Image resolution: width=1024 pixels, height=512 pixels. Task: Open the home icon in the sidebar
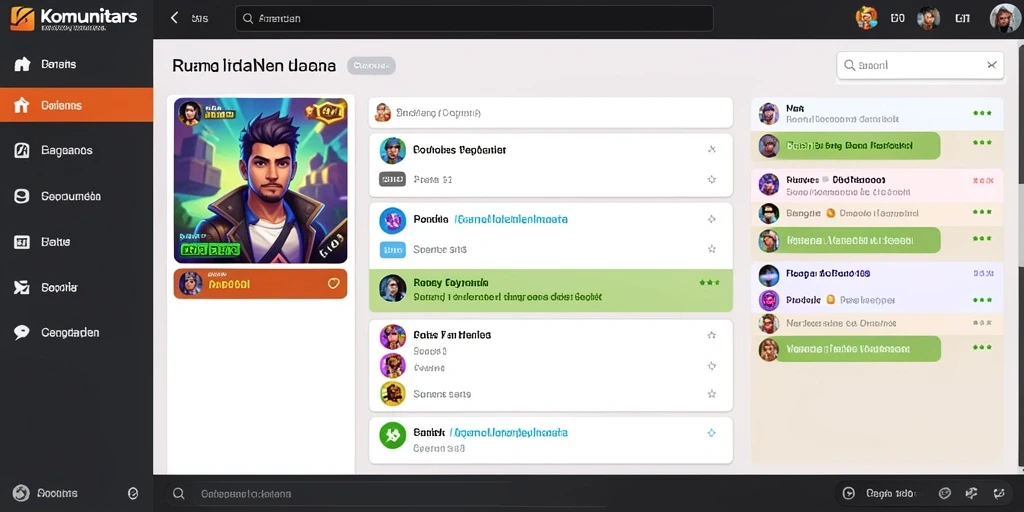22,64
